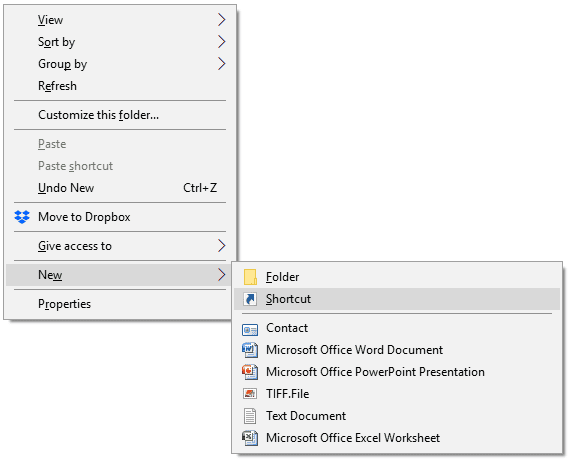Image resolution: width=570 pixels, height=463 pixels.
Task: Click the Contact card icon
Action: coord(250,330)
